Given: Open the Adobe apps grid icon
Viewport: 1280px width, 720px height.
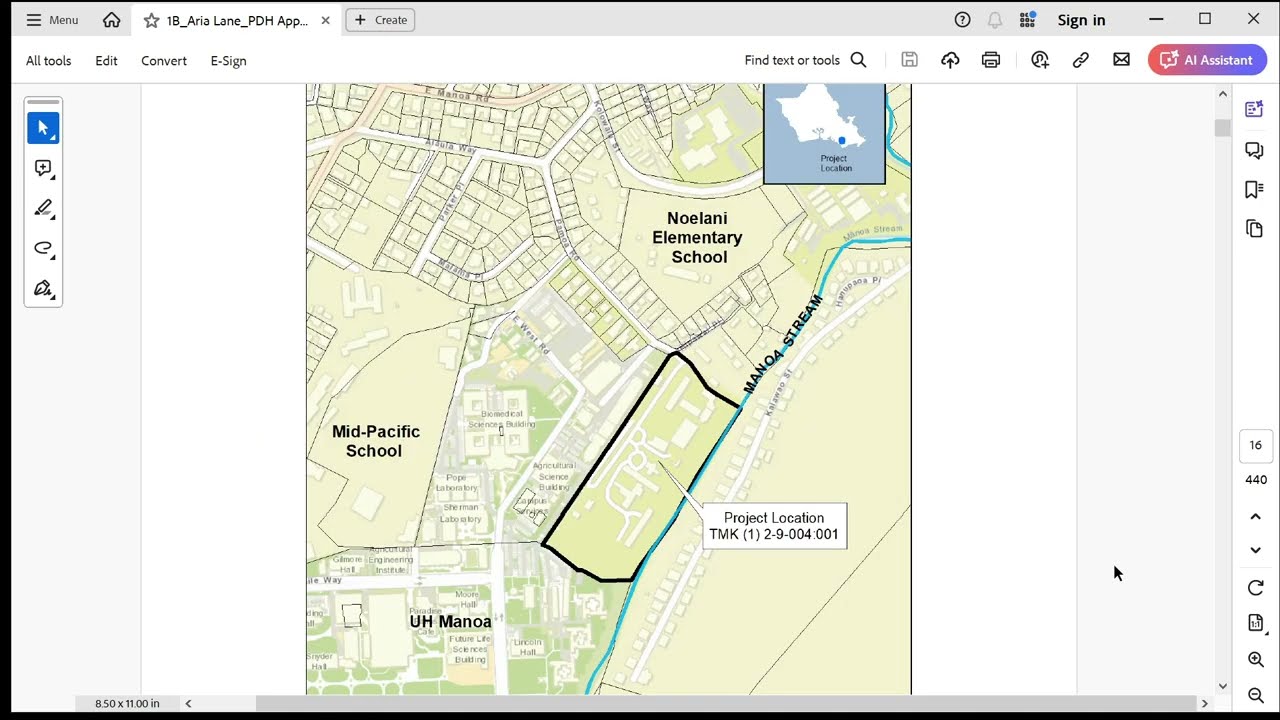Looking at the screenshot, I should pos(1027,20).
